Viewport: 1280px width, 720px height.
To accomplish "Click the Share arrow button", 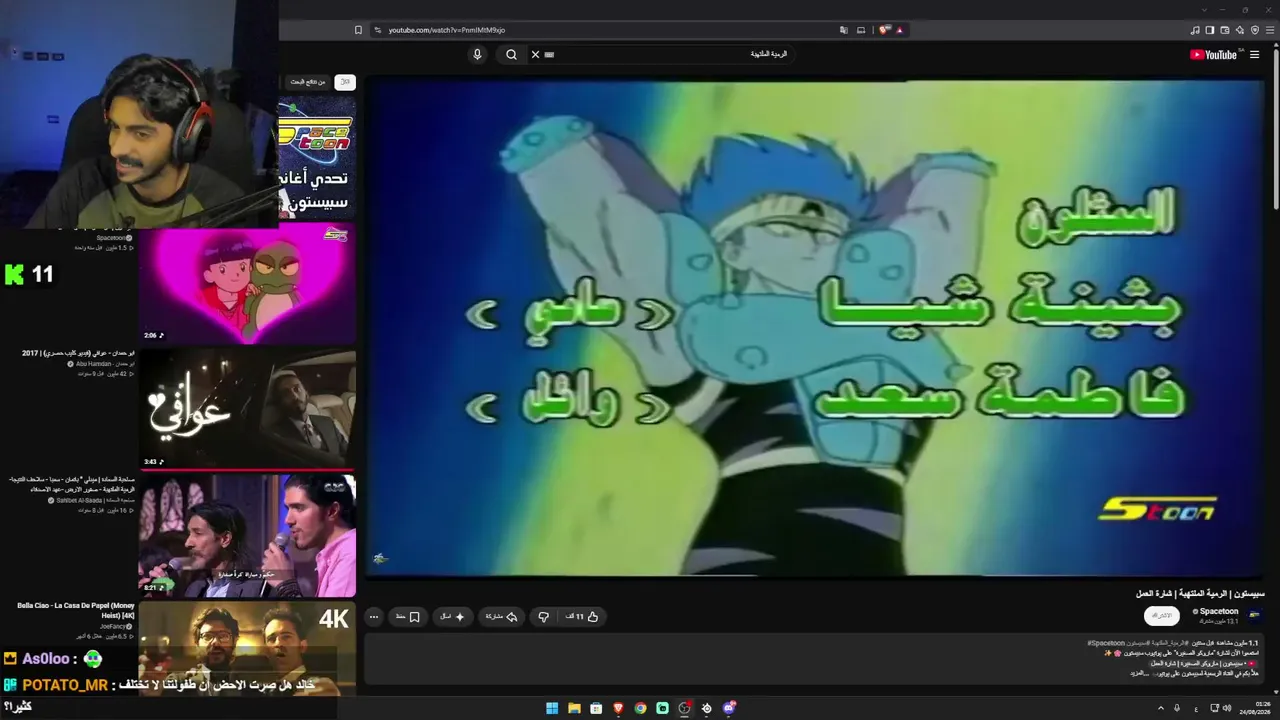I will coord(501,617).
